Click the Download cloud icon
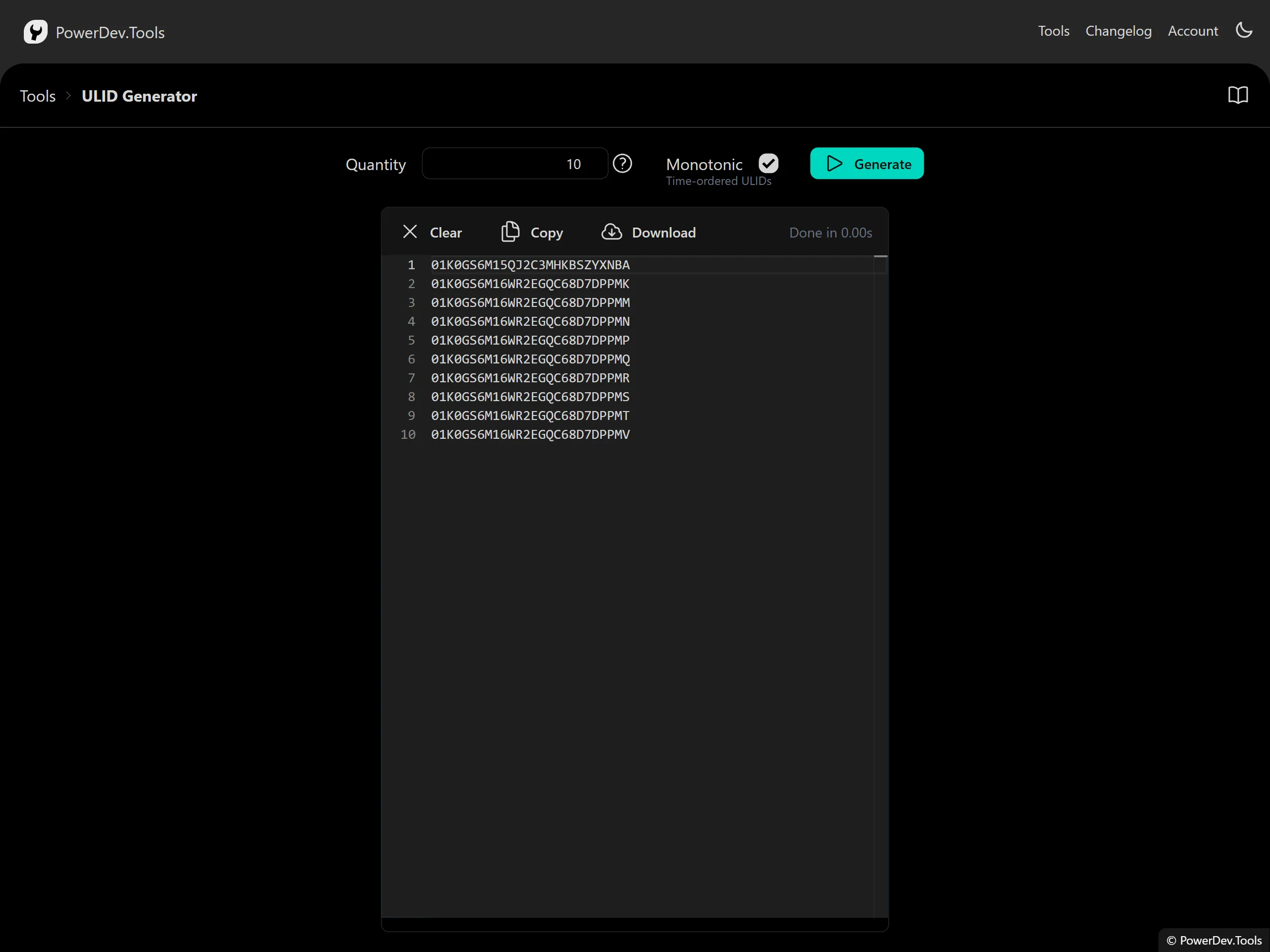This screenshot has height=952, width=1270. [612, 232]
